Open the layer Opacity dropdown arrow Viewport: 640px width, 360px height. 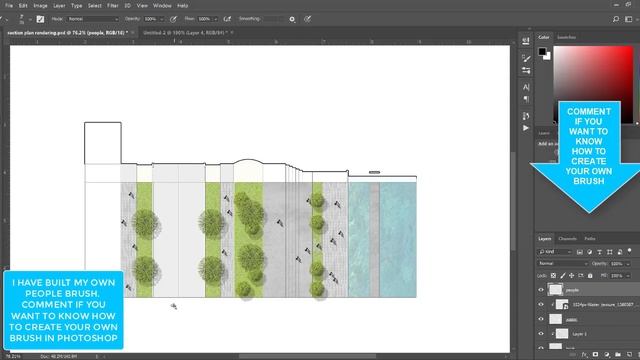[628, 264]
